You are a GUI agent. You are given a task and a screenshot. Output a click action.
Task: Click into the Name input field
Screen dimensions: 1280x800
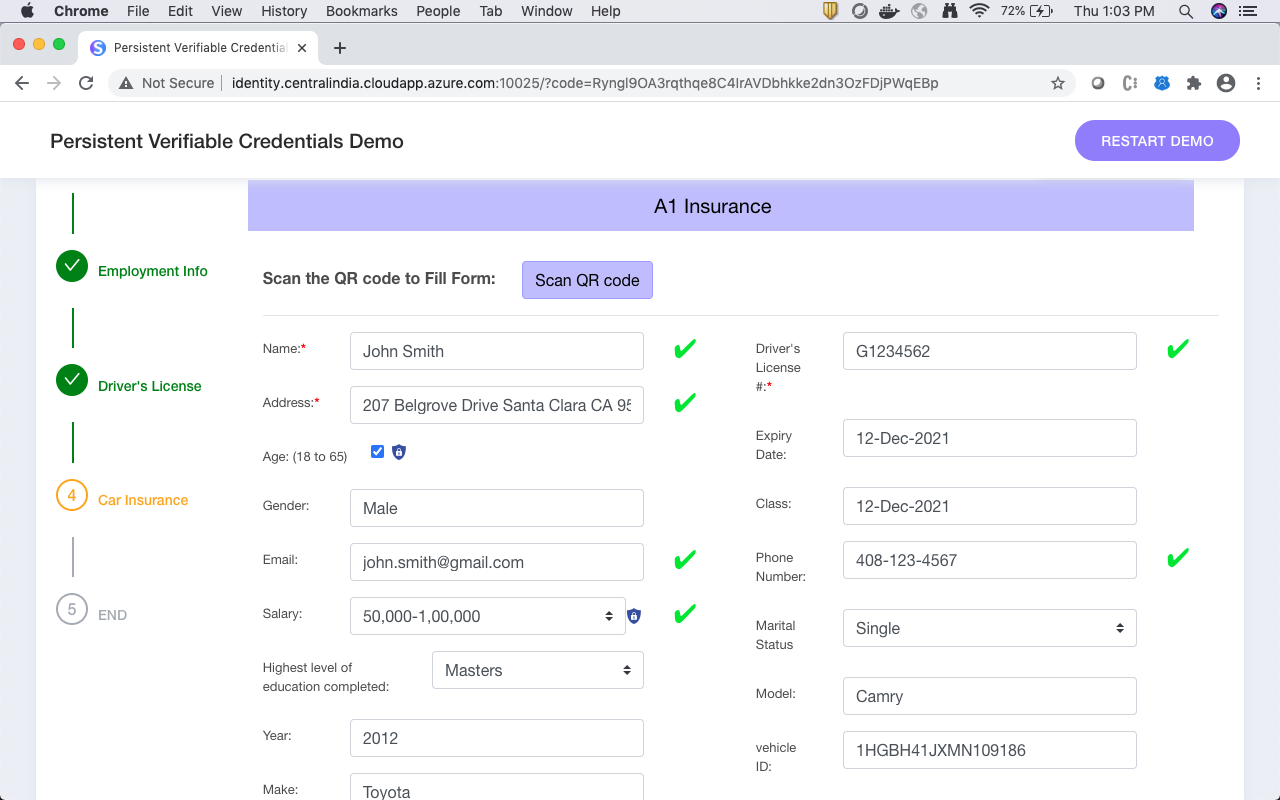(x=497, y=351)
